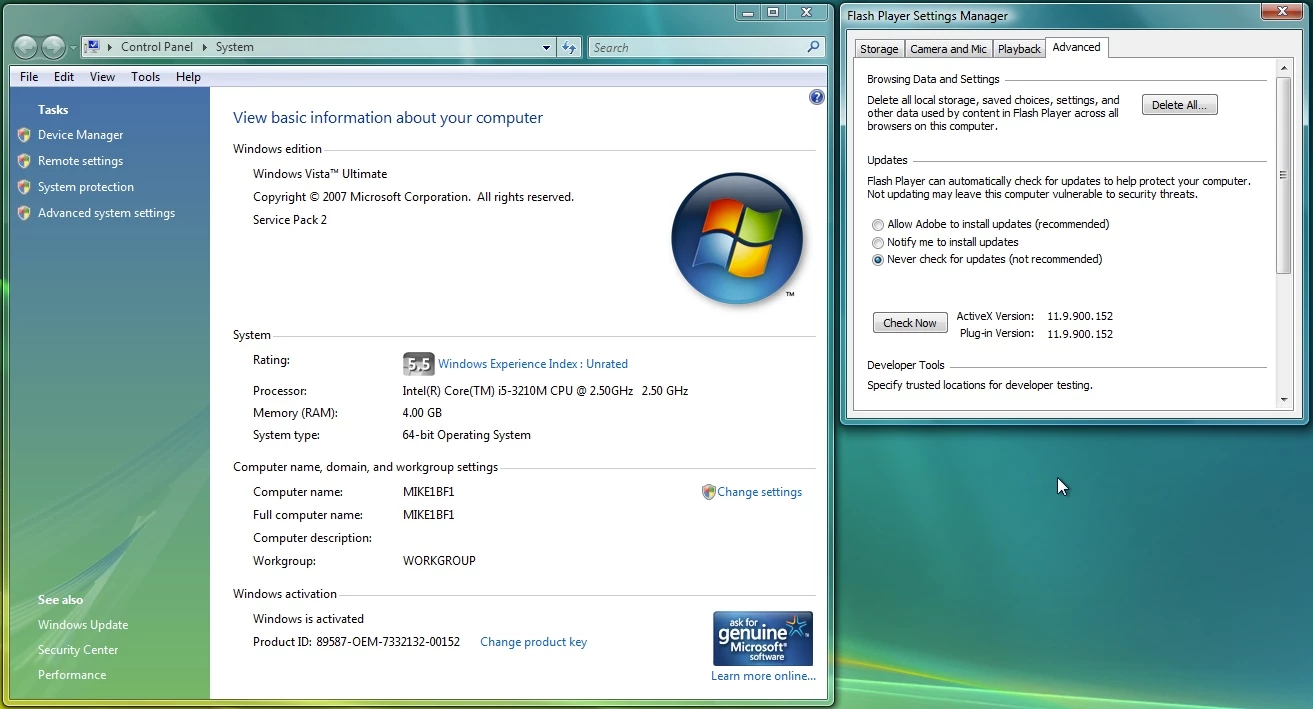Click the Service Pack 2 text
This screenshot has width=1313, height=709.
pos(290,220)
